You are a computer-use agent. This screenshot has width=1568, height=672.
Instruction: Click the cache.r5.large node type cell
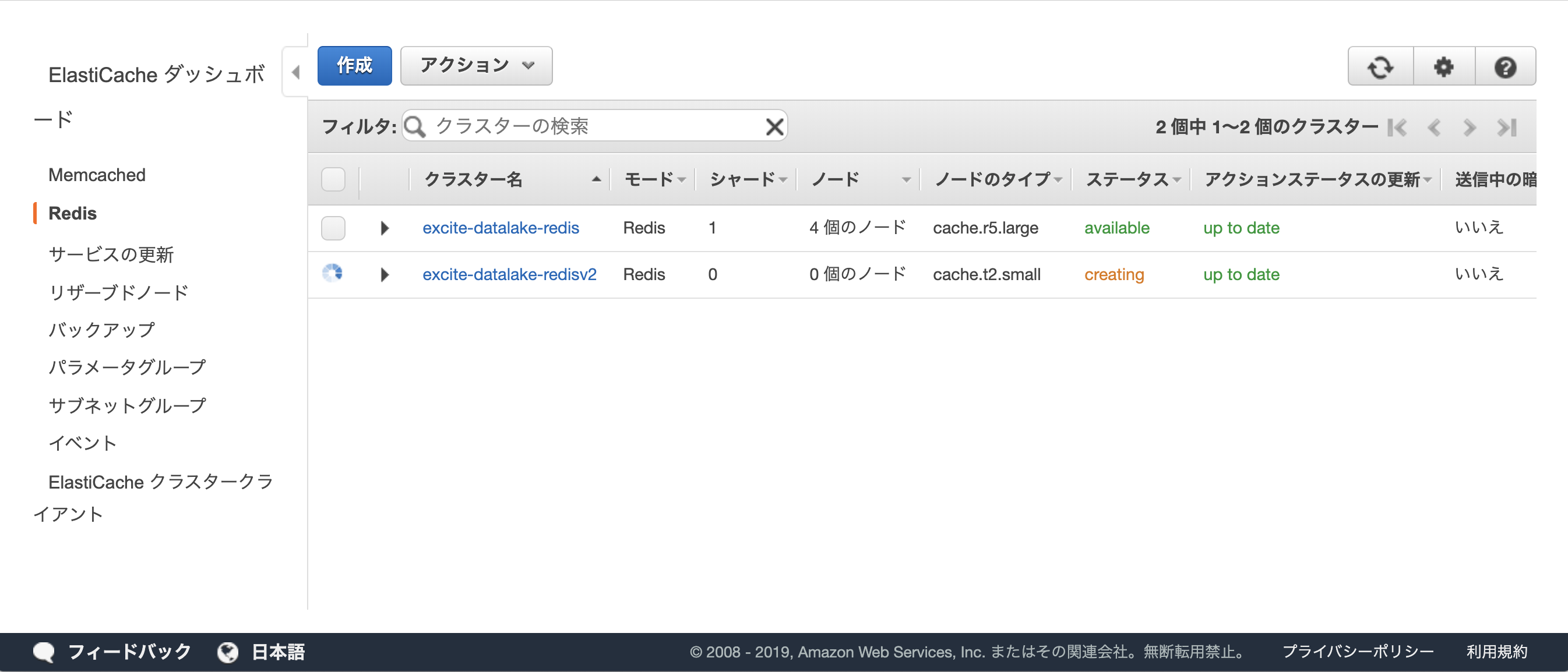point(985,228)
